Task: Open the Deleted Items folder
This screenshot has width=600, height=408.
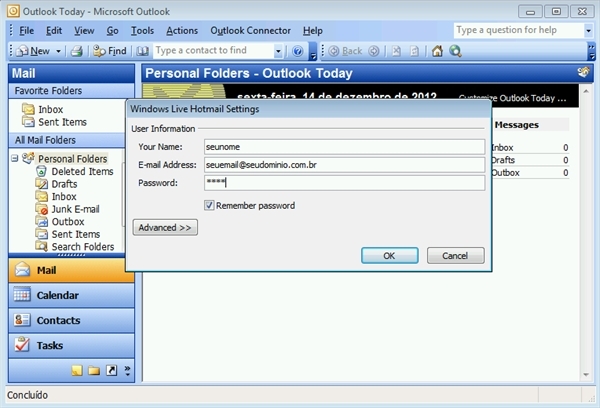Action: pyautogui.click(x=75, y=171)
